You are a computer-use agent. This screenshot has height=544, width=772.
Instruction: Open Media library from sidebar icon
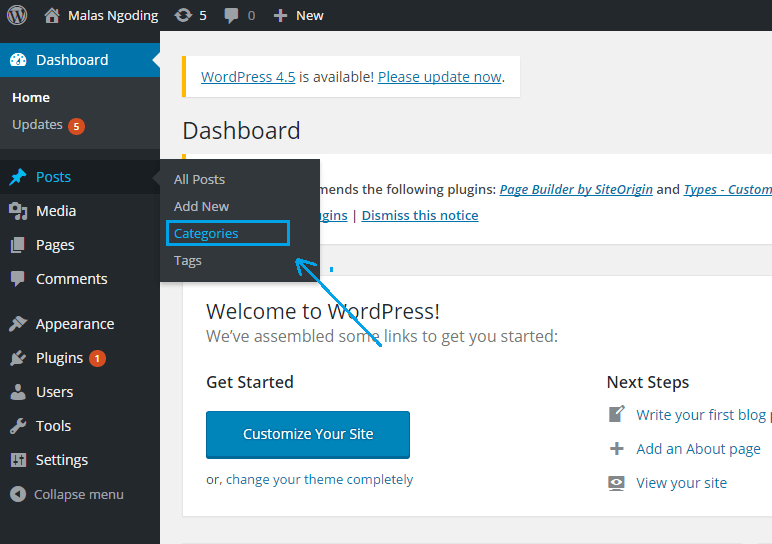pos(18,211)
